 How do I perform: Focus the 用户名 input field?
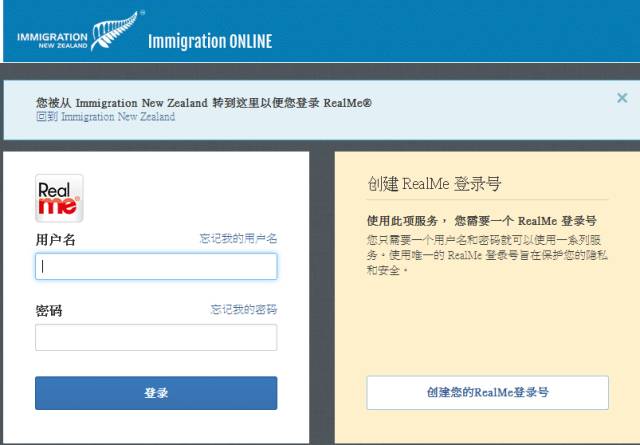click(x=156, y=267)
